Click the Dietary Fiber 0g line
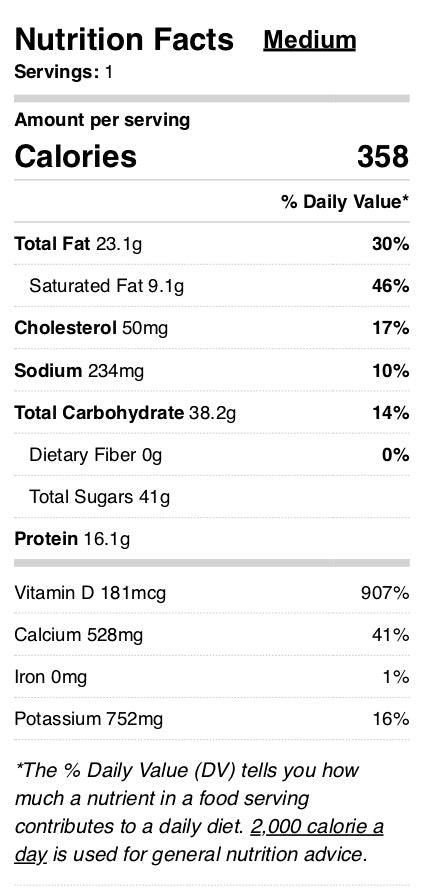The image size is (423, 888). pyautogui.click(x=211, y=455)
